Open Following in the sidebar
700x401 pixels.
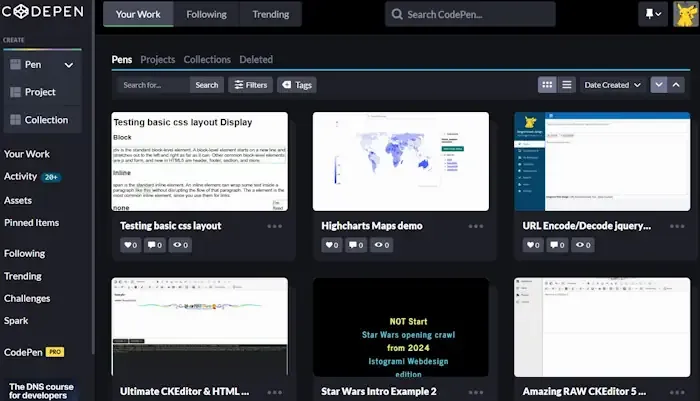tap(25, 254)
